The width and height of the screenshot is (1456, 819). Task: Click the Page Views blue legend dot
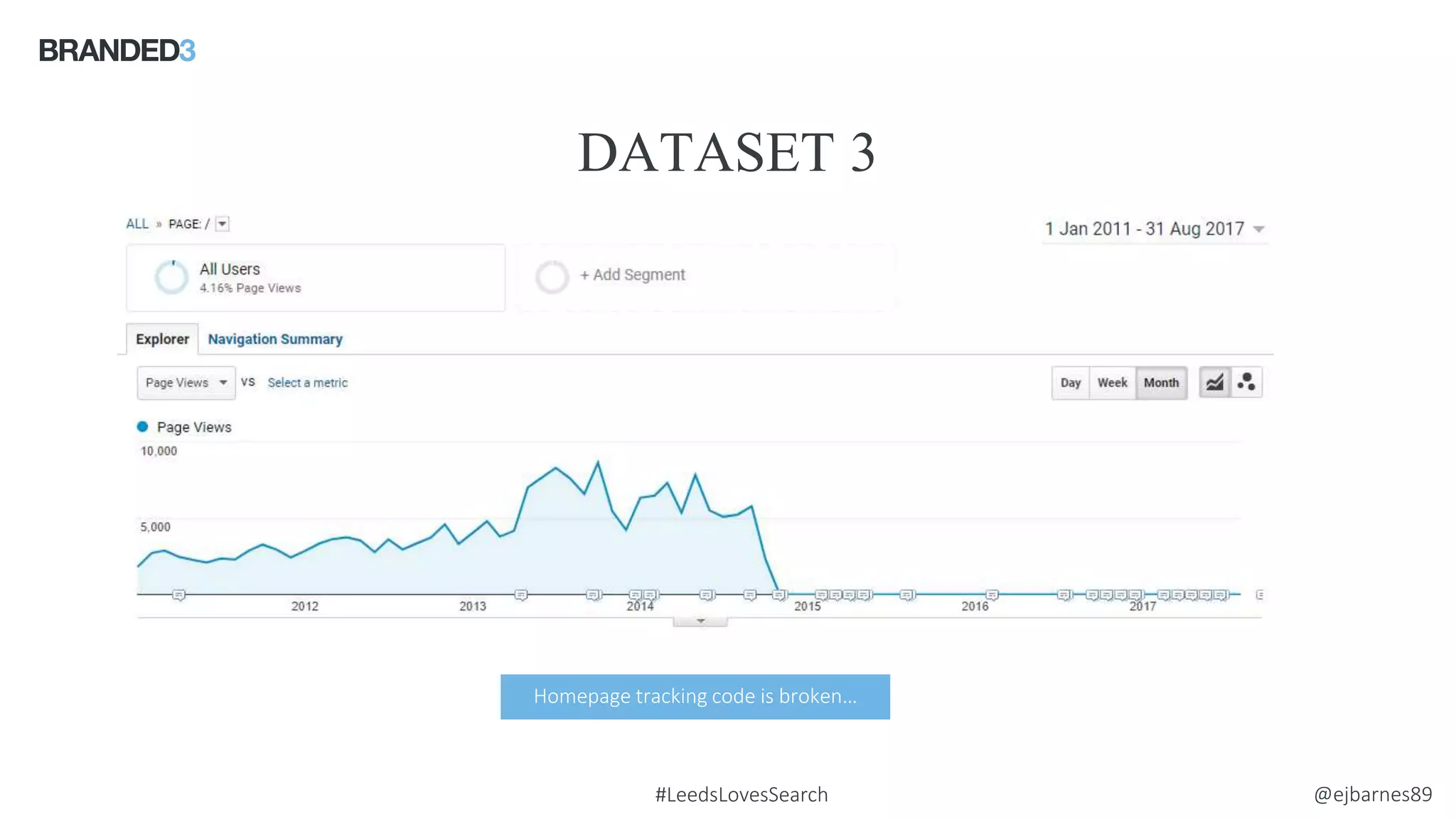coord(142,427)
